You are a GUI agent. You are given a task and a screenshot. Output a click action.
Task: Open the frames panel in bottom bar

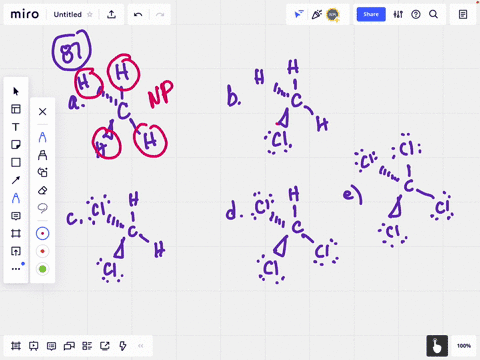(x=16, y=346)
